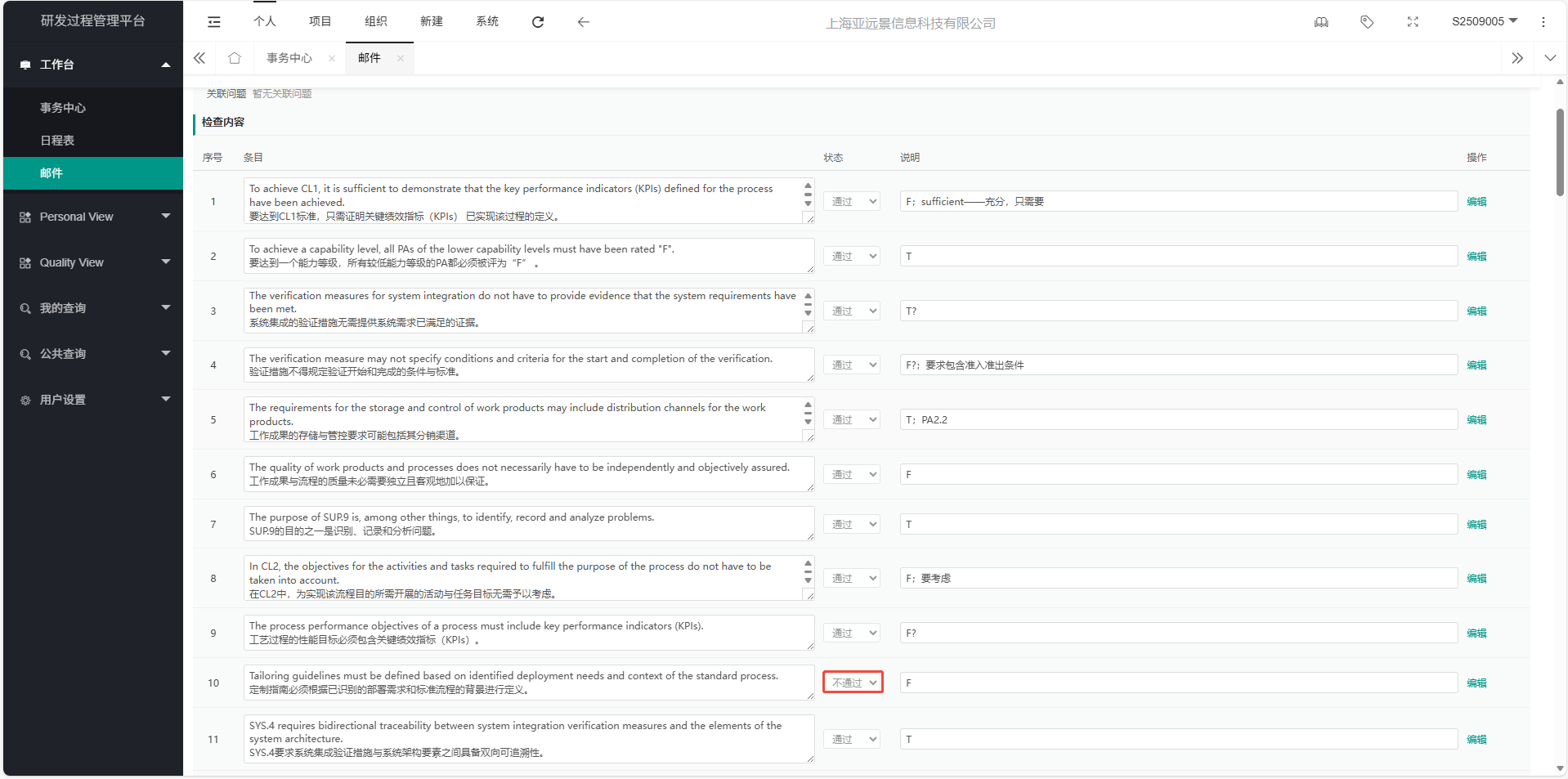Click the hamburger menu collapse icon
The image size is (1568, 779).
point(214,22)
